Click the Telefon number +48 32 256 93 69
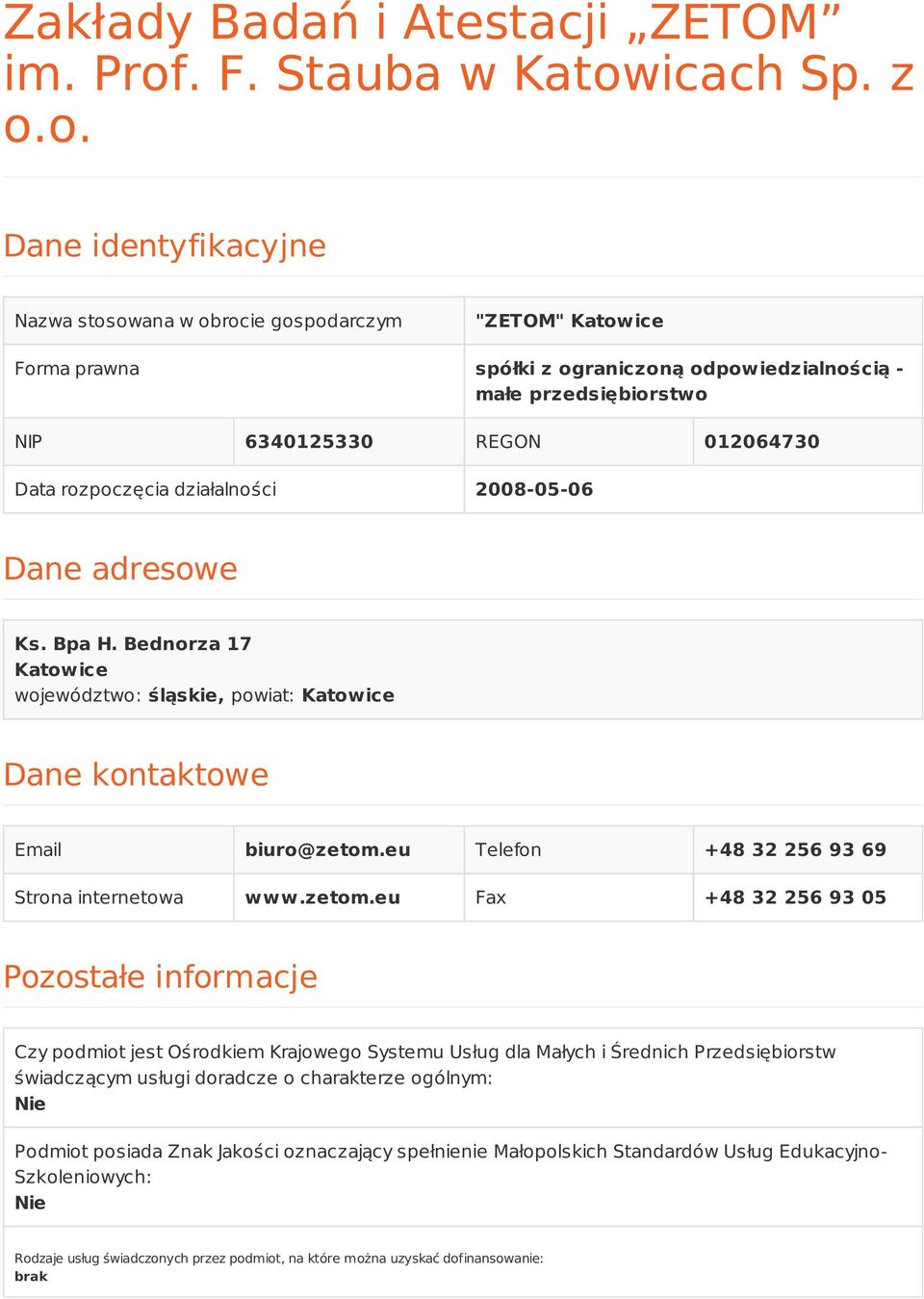Image resolution: width=924 pixels, height=1299 pixels. click(795, 849)
